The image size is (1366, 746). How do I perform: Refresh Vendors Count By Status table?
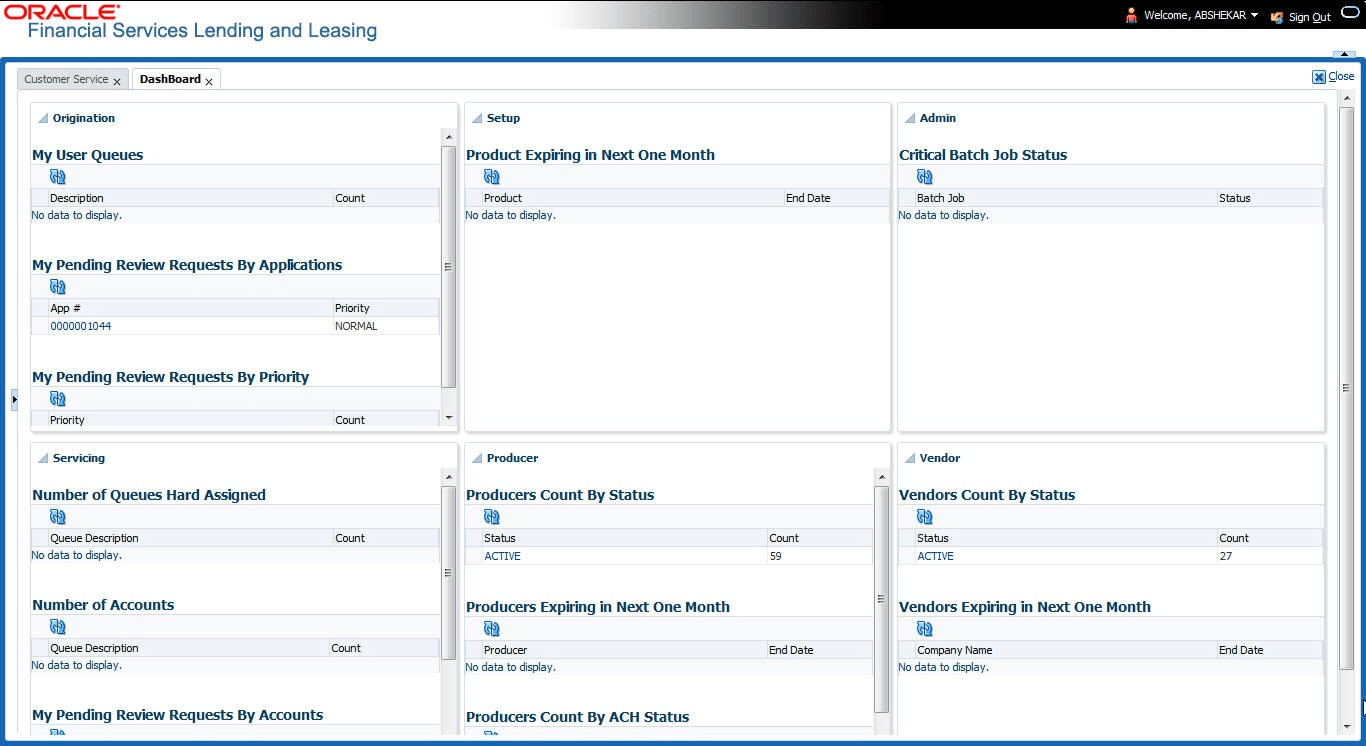[925, 517]
